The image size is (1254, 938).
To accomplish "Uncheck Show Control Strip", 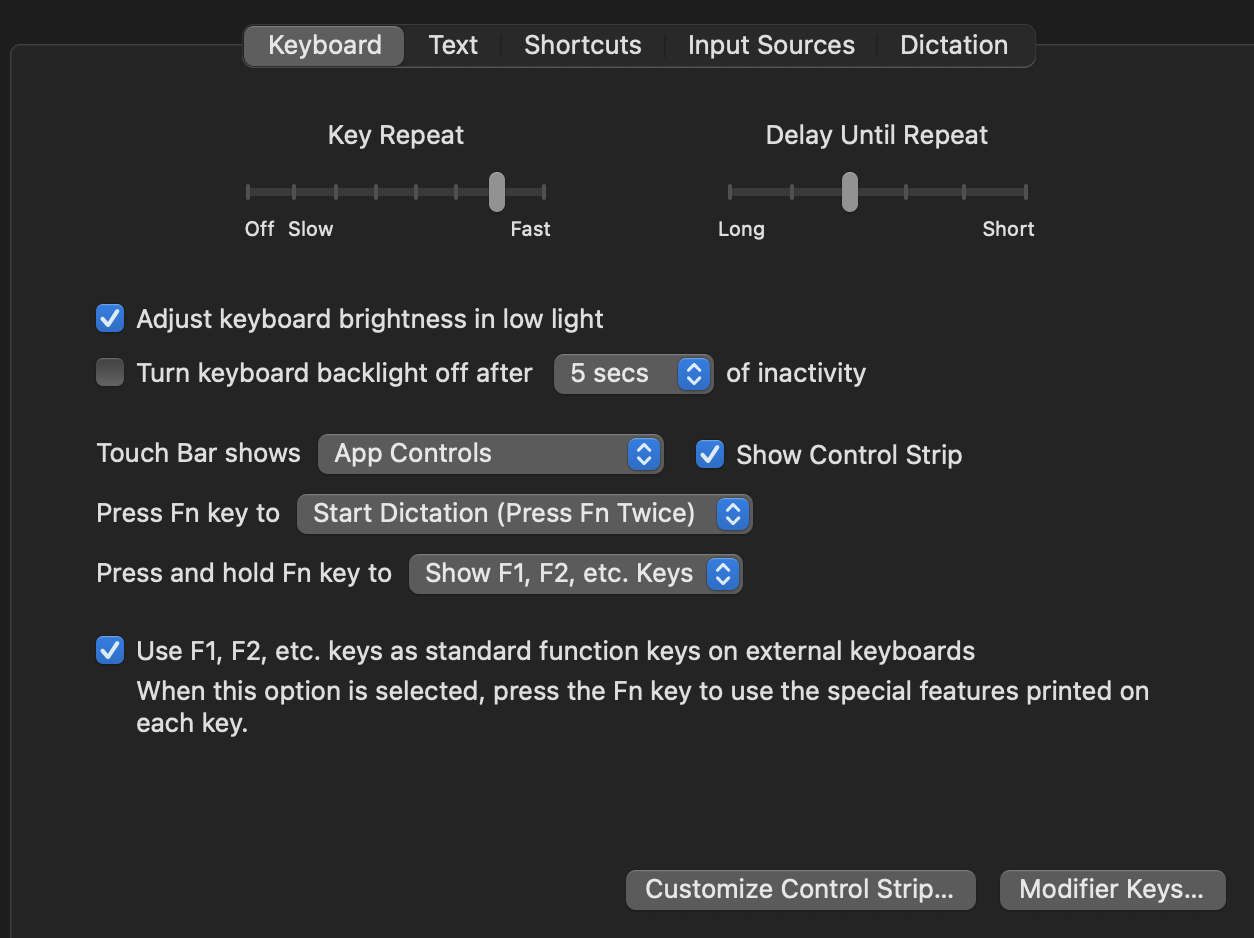I will point(710,454).
